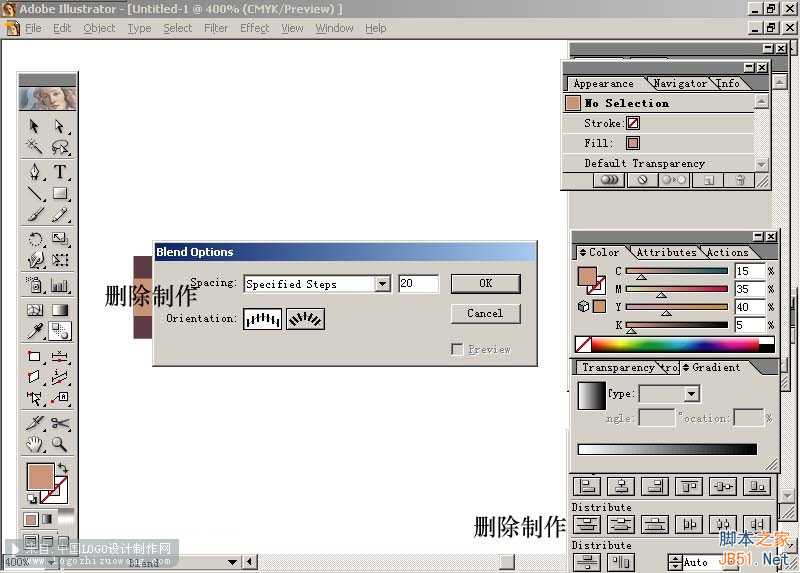
Task: Select the Warp tool
Action: (34, 260)
